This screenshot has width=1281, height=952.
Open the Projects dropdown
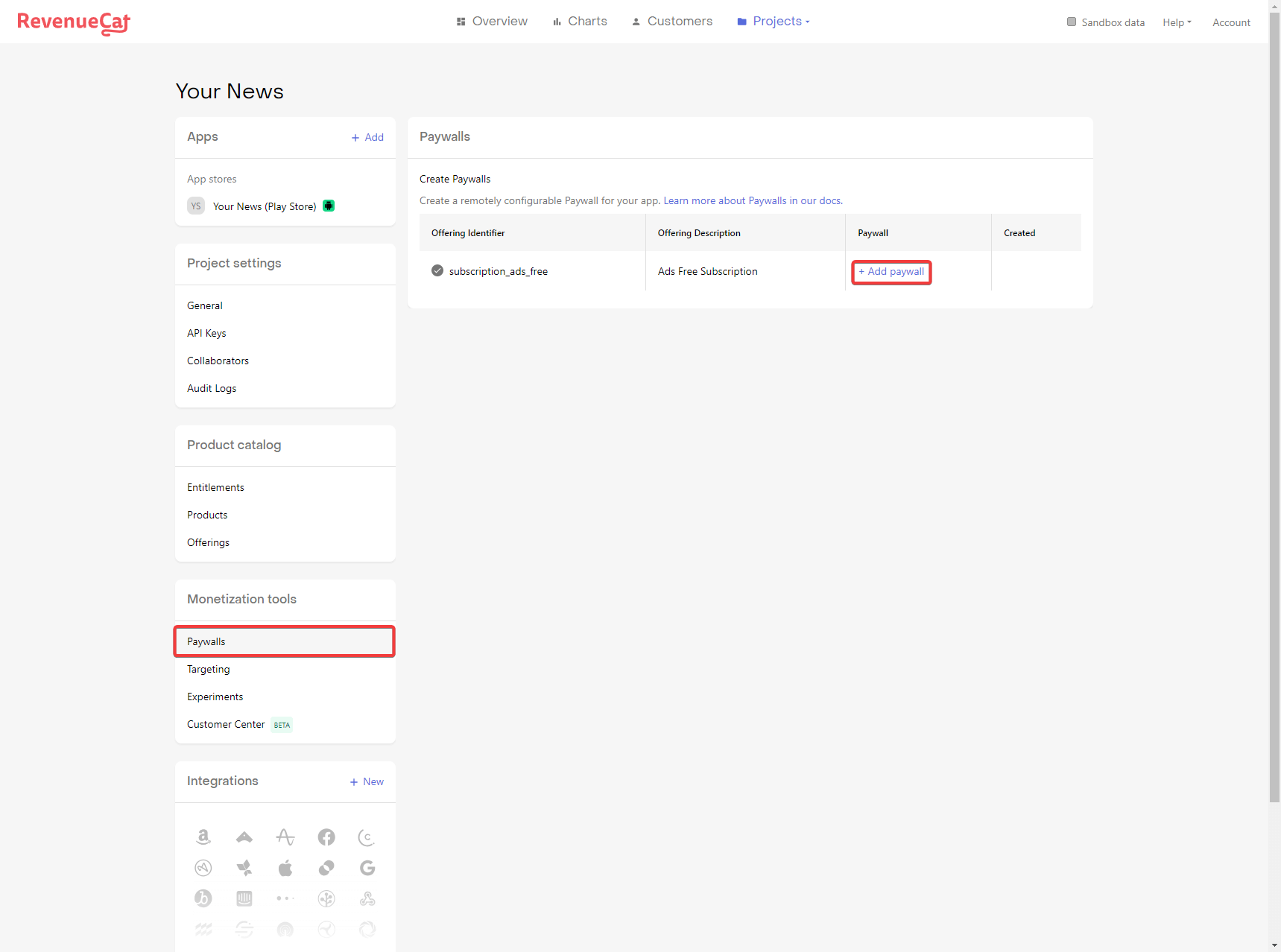(x=777, y=21)
